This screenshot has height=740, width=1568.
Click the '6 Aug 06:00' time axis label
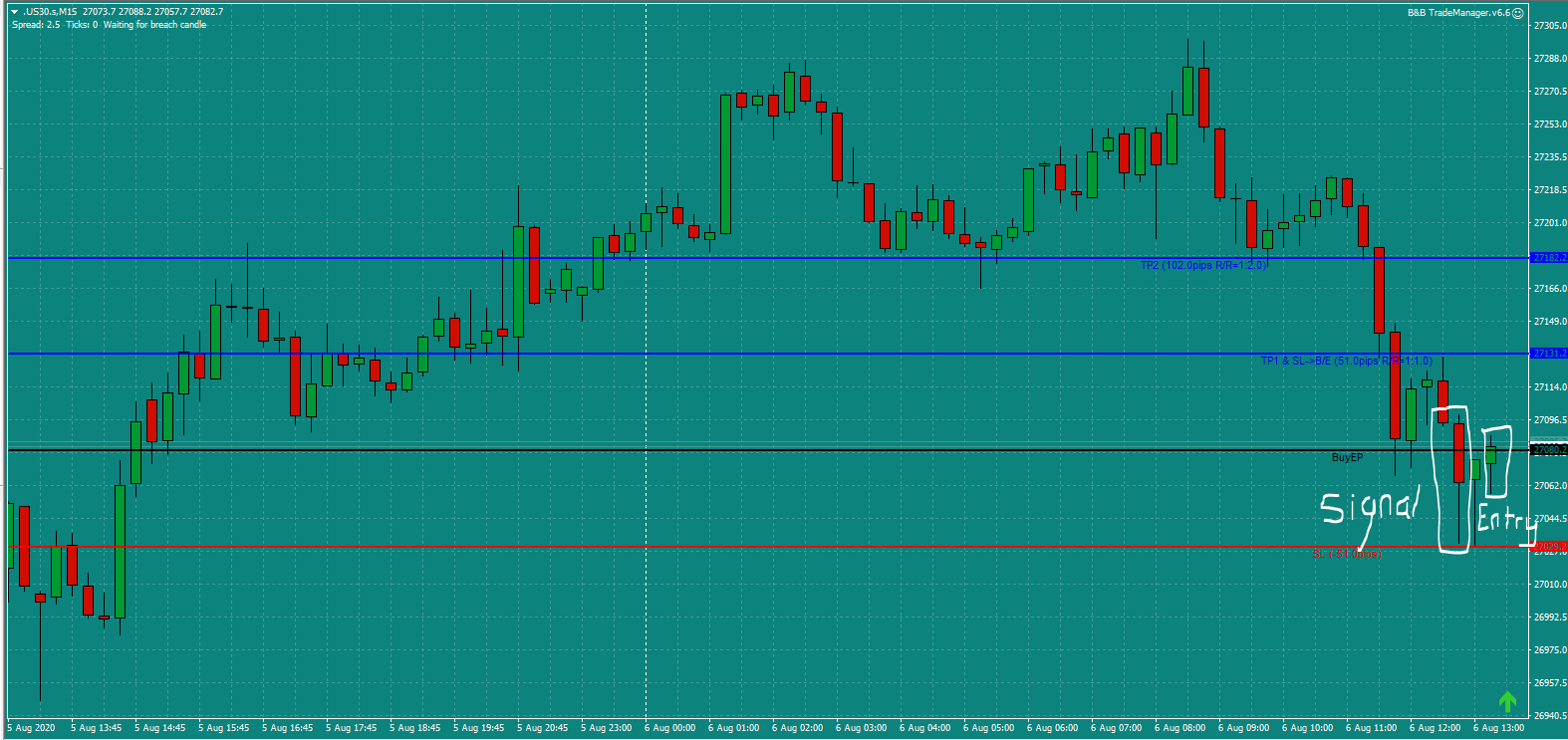click(x=1053, y=728)
